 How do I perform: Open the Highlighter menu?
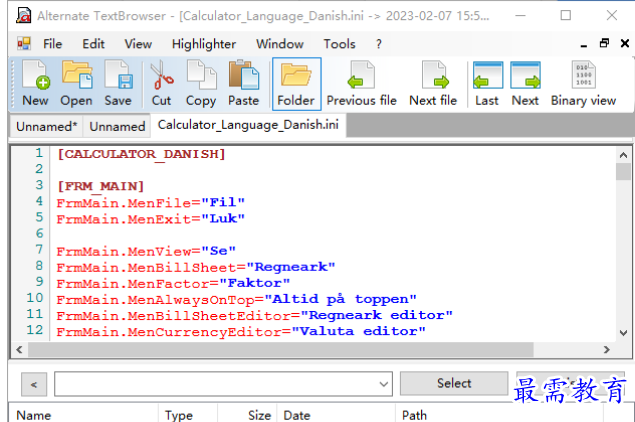tap(204, 44)
